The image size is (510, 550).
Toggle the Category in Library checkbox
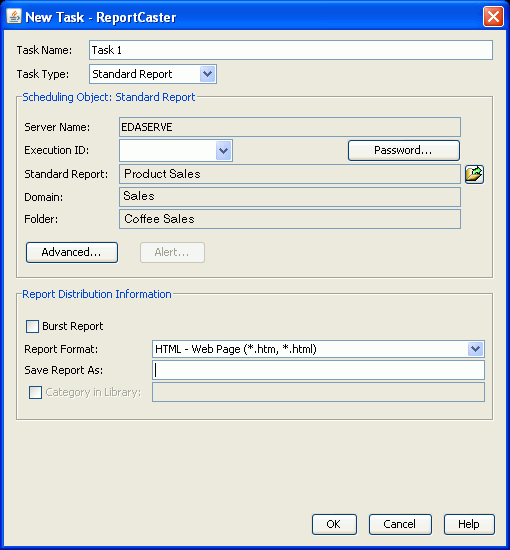point(35,392)
